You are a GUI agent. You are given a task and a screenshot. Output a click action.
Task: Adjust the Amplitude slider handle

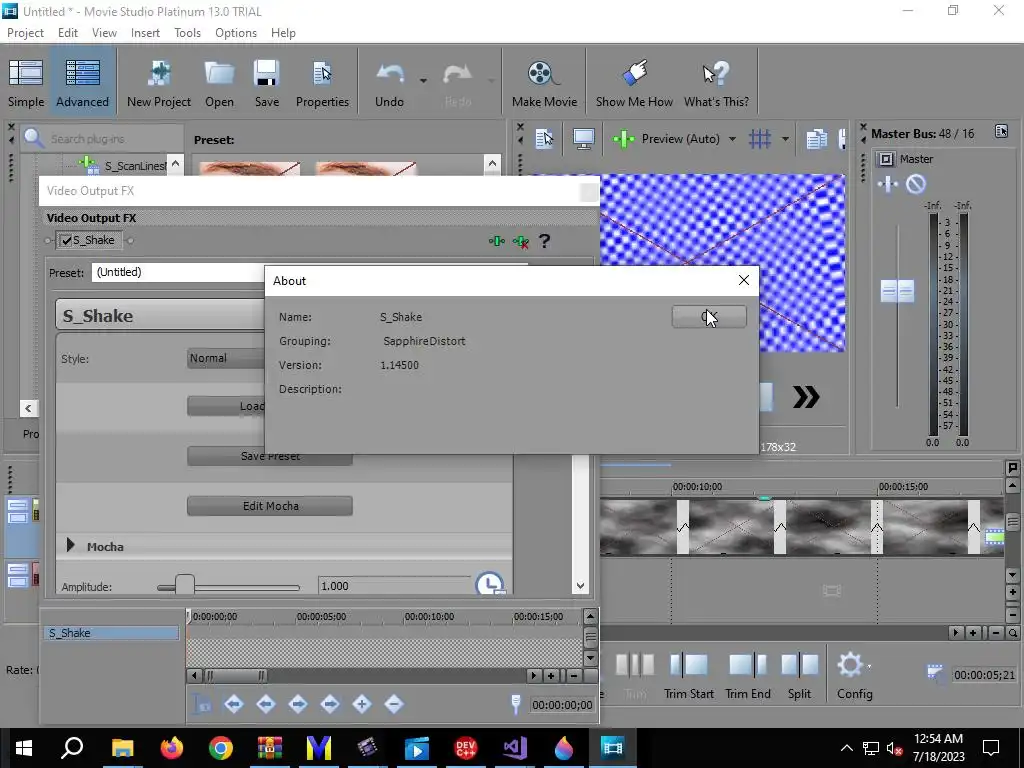pos(185,585)
